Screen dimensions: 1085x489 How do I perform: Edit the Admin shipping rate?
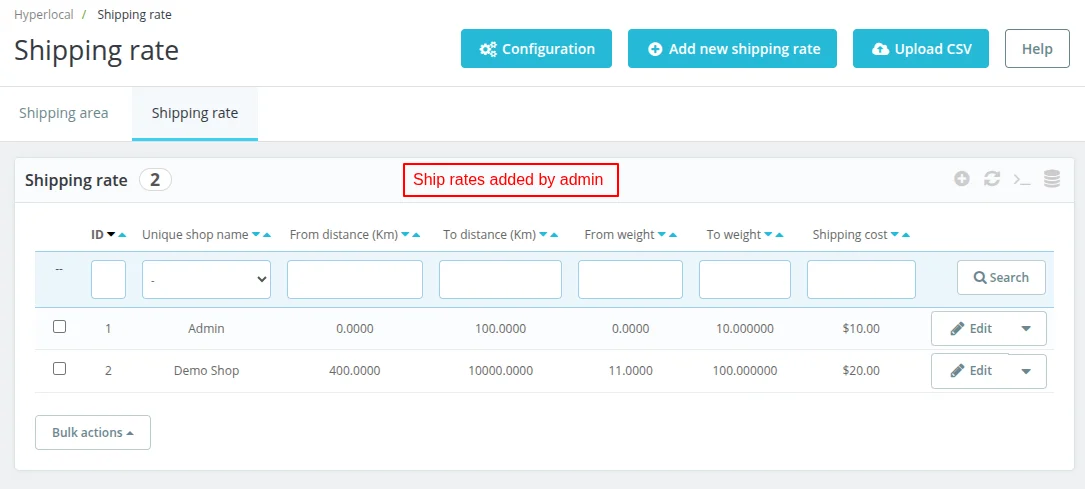pos(972,329)
